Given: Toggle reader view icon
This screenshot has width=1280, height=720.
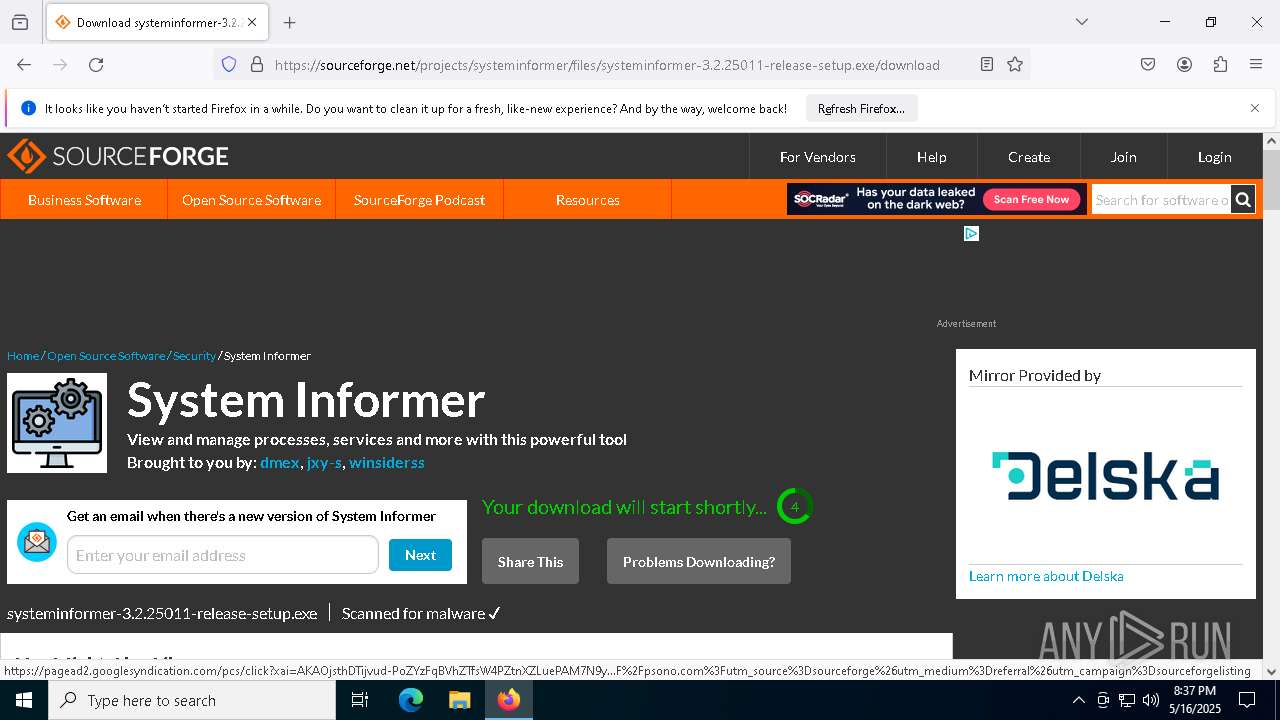Looking at the screenshot, I should point(987,64).
